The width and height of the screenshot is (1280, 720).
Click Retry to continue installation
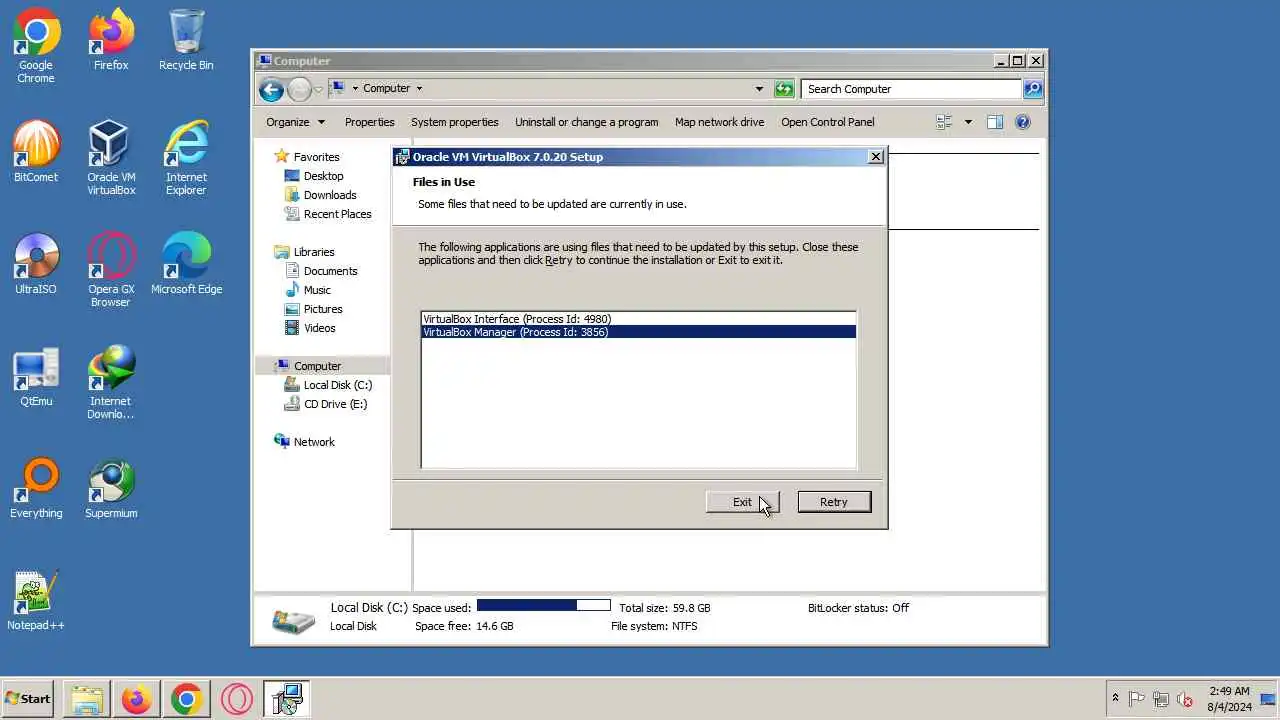click(x=834, y=502)
